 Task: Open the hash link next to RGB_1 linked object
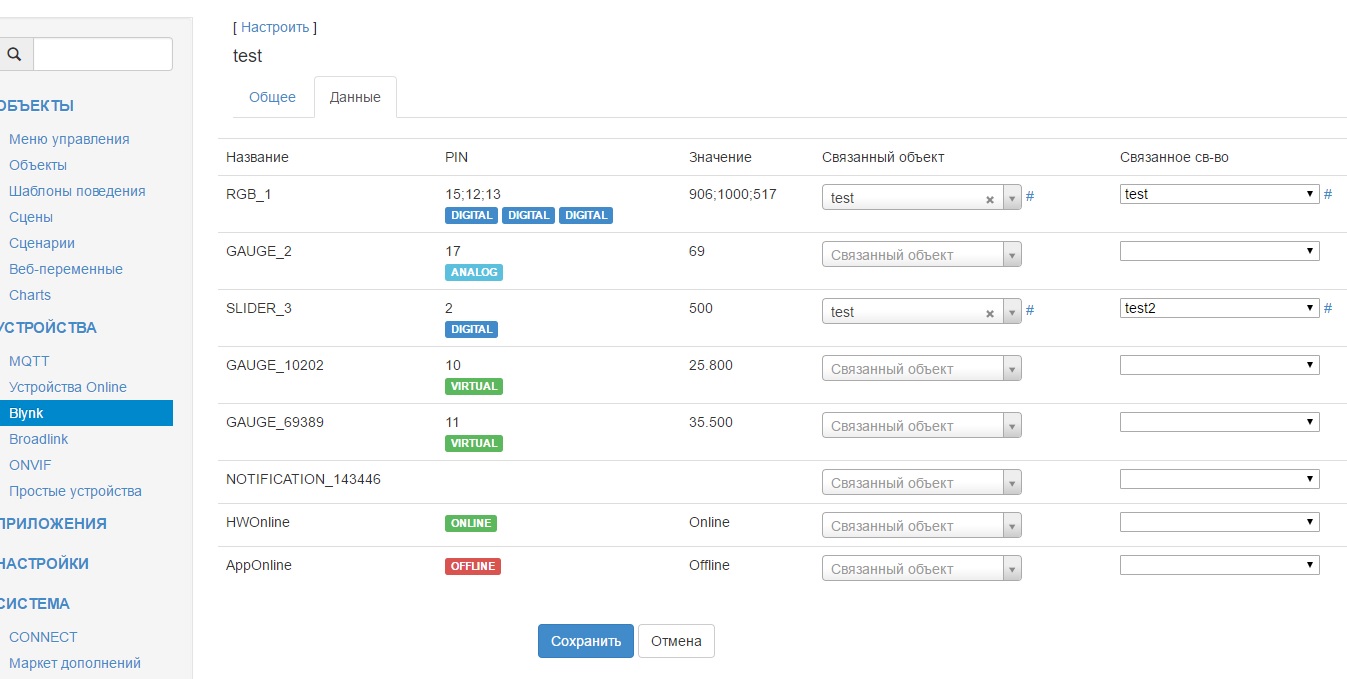1030,196
